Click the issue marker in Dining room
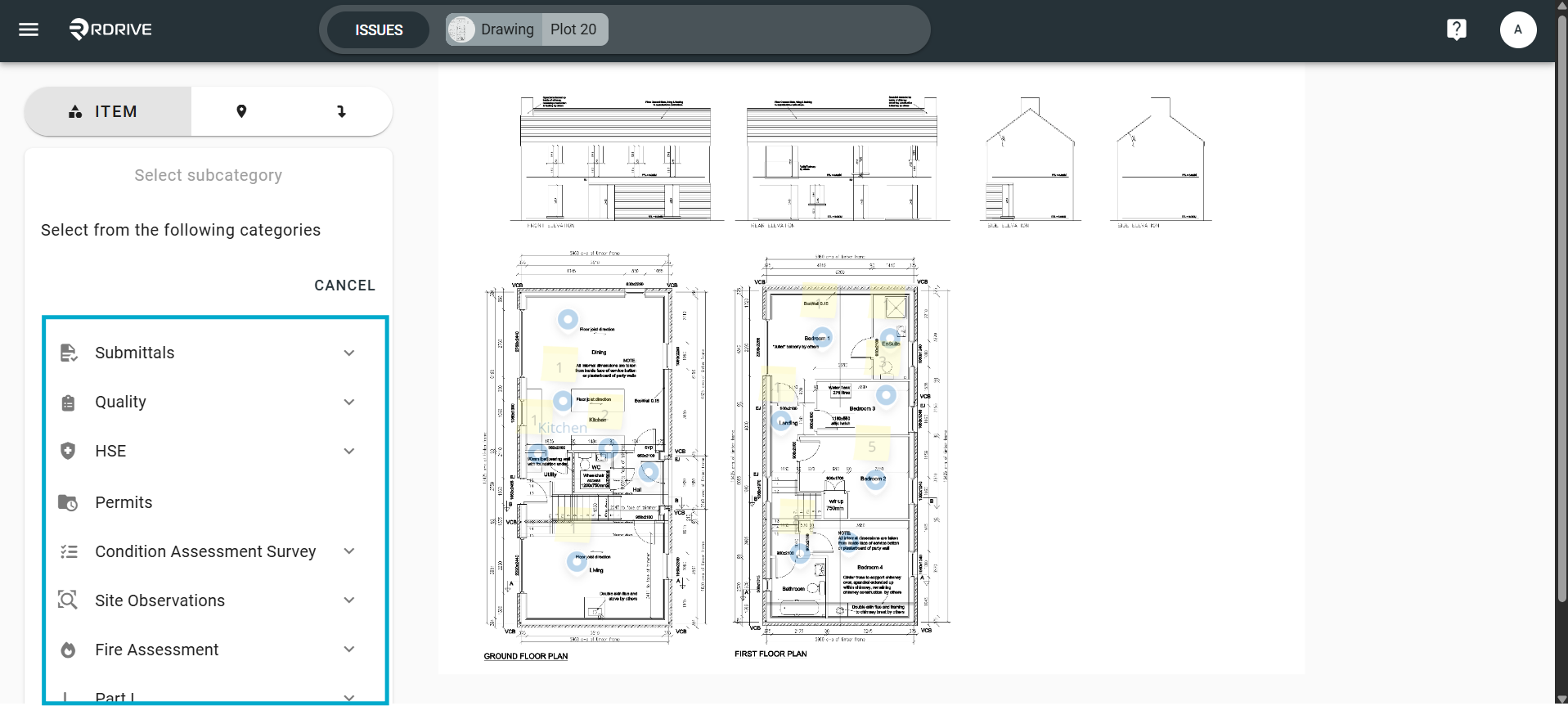The image size is (1568, 706). 568,319
